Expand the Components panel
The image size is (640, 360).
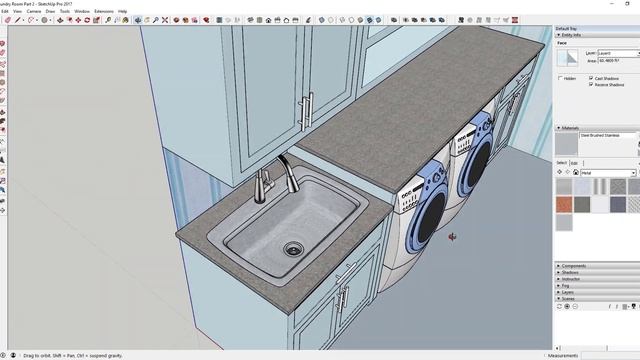pyautogui.click(x=597, y=266)
